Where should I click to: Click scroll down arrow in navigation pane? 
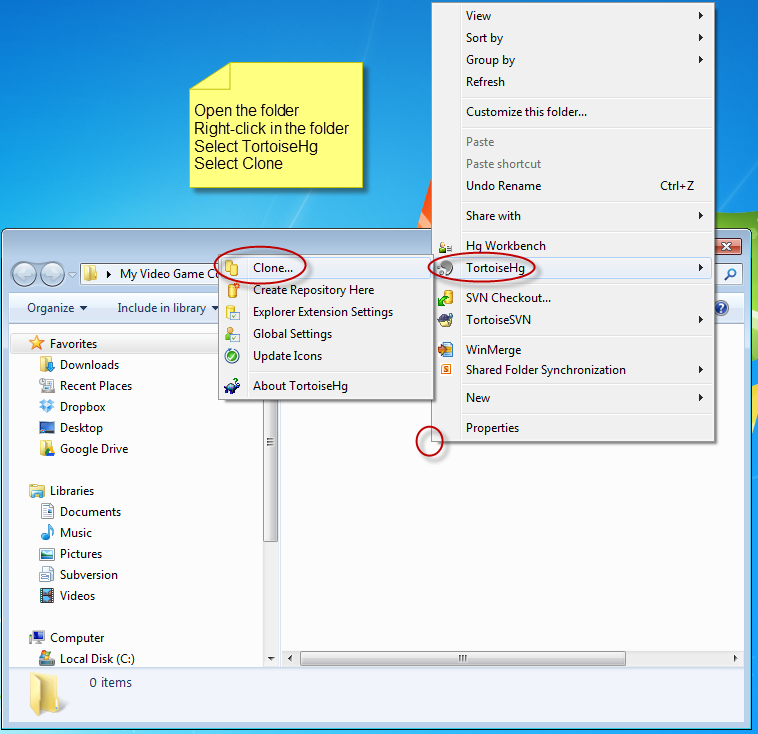pyautogui.click(x=271, y=659)
